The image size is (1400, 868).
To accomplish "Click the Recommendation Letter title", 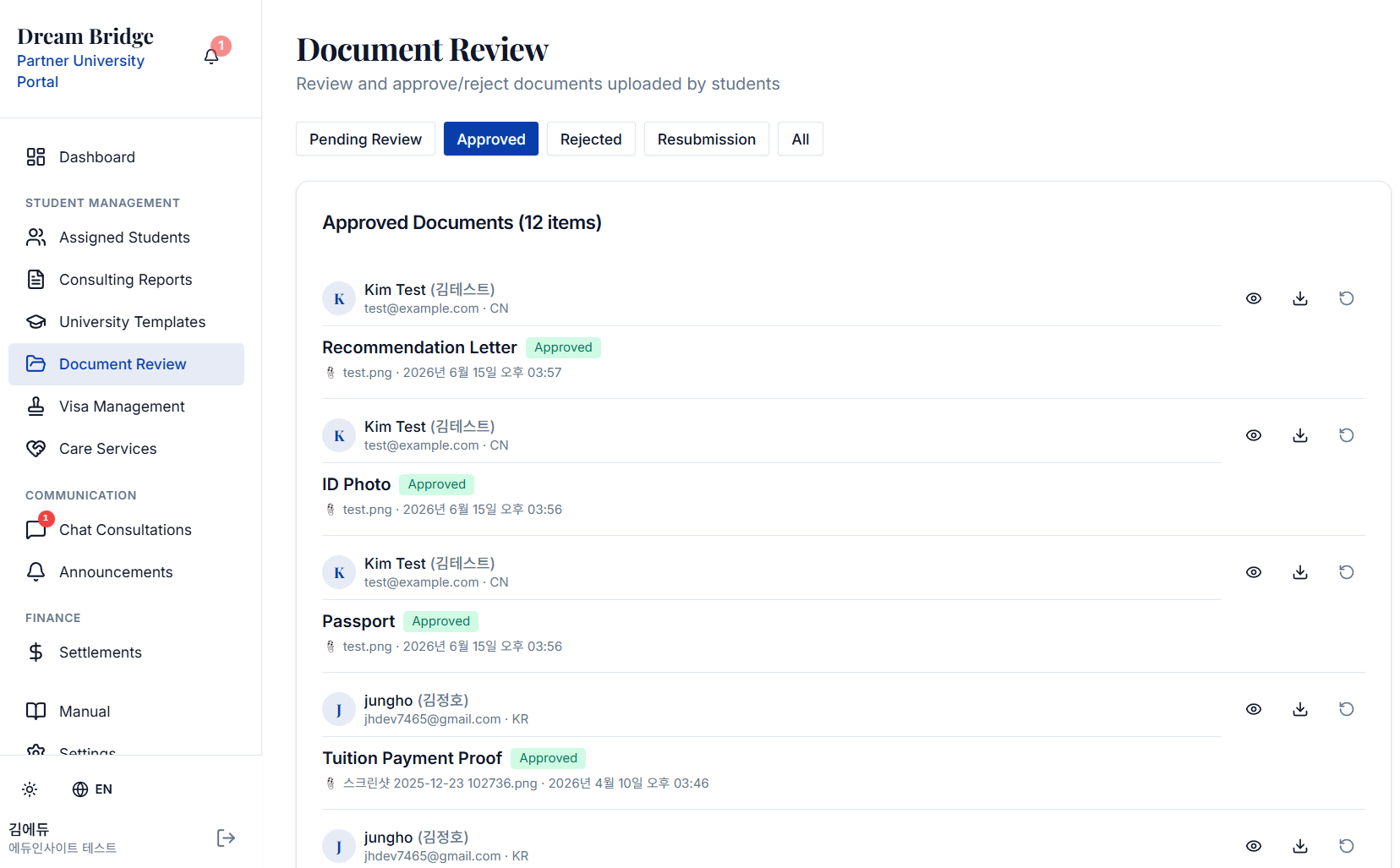I will tap(419, 347).
